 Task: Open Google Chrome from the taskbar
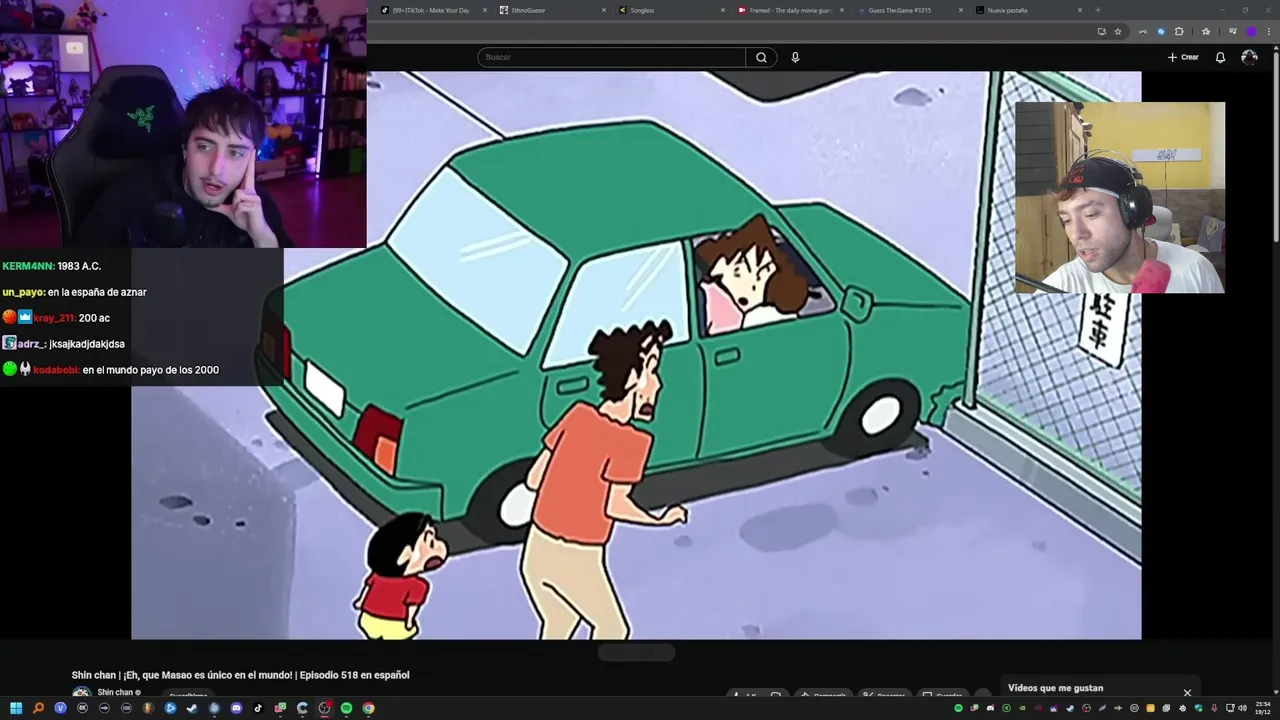368,708
